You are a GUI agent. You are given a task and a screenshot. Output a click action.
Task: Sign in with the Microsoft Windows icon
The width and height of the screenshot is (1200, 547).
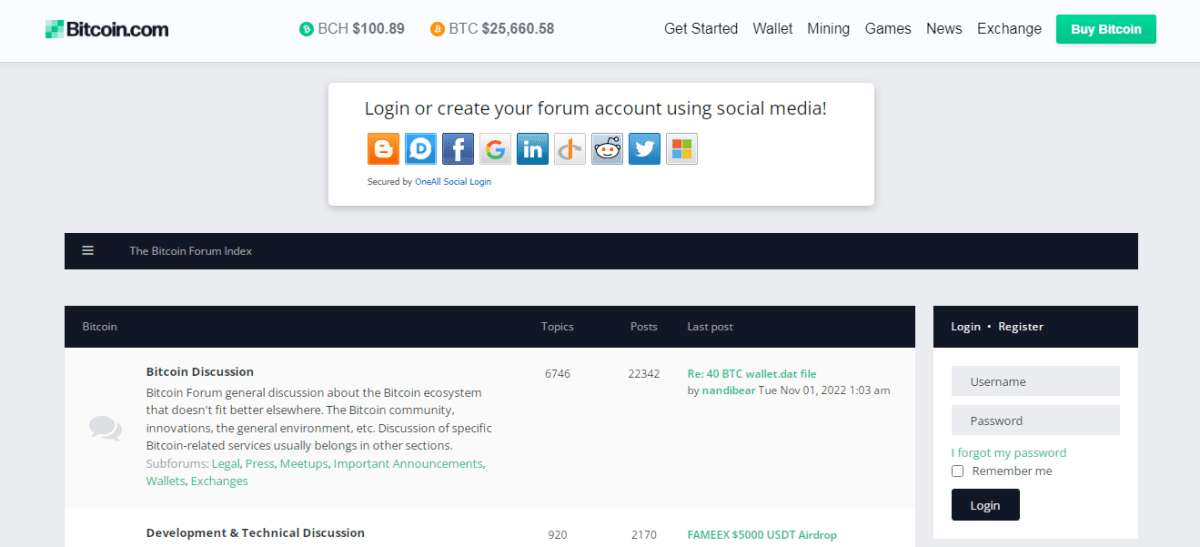point(682,149)
